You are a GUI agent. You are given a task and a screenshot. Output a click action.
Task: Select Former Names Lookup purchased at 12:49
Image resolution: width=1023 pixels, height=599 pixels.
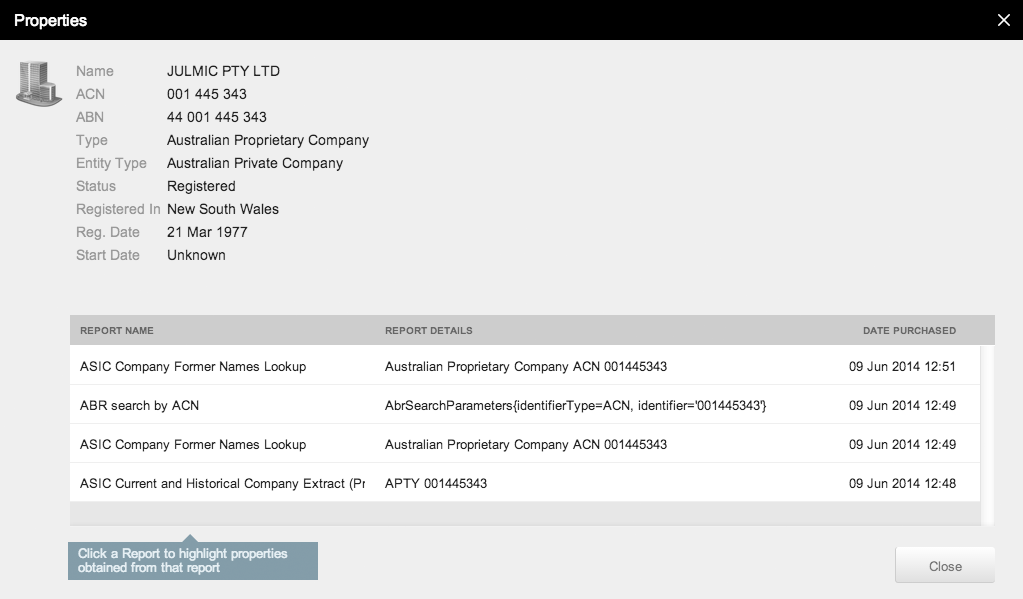point(525,444)
